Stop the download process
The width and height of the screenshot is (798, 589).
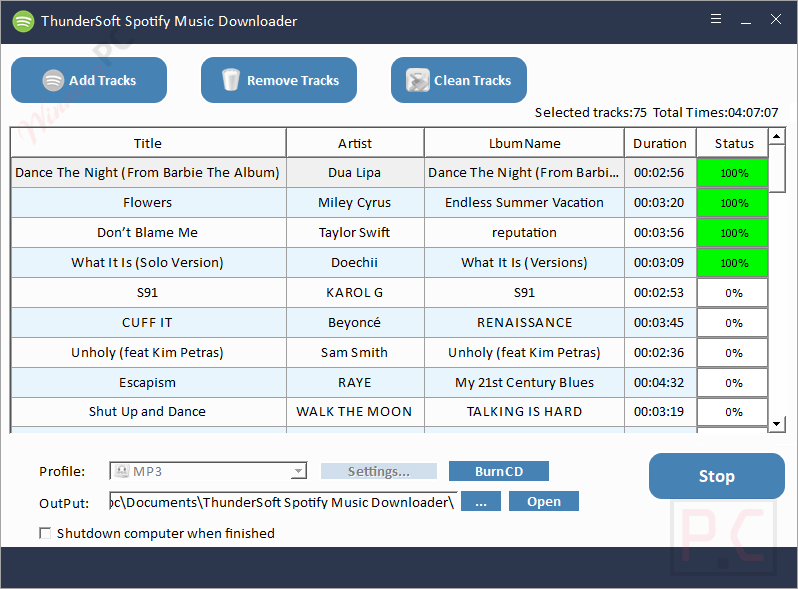click(x=717, y=476)
